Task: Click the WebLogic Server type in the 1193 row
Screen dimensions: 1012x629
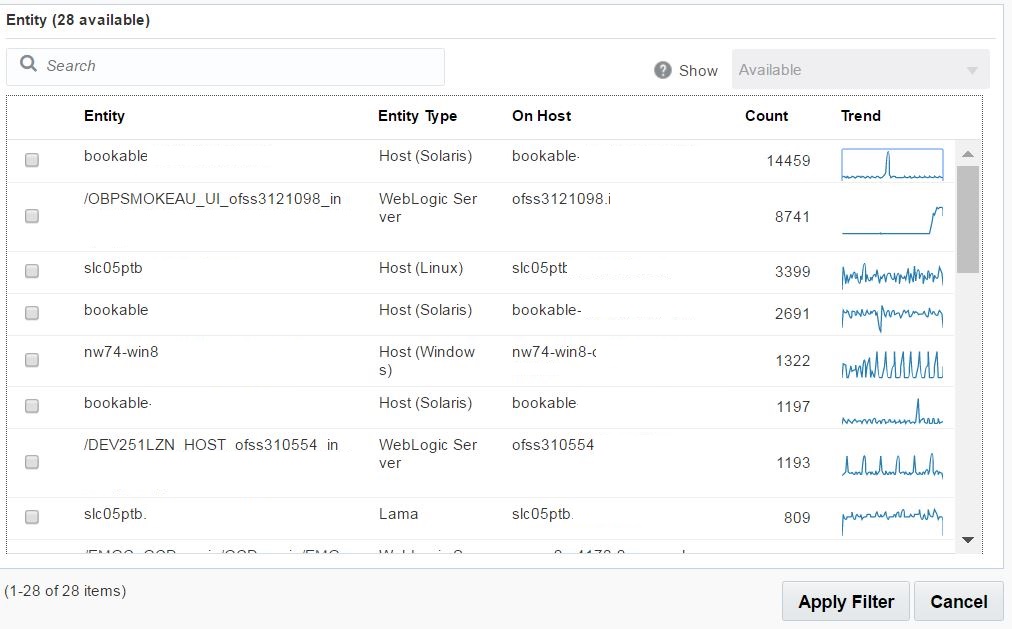Action: tap(428, 454)
